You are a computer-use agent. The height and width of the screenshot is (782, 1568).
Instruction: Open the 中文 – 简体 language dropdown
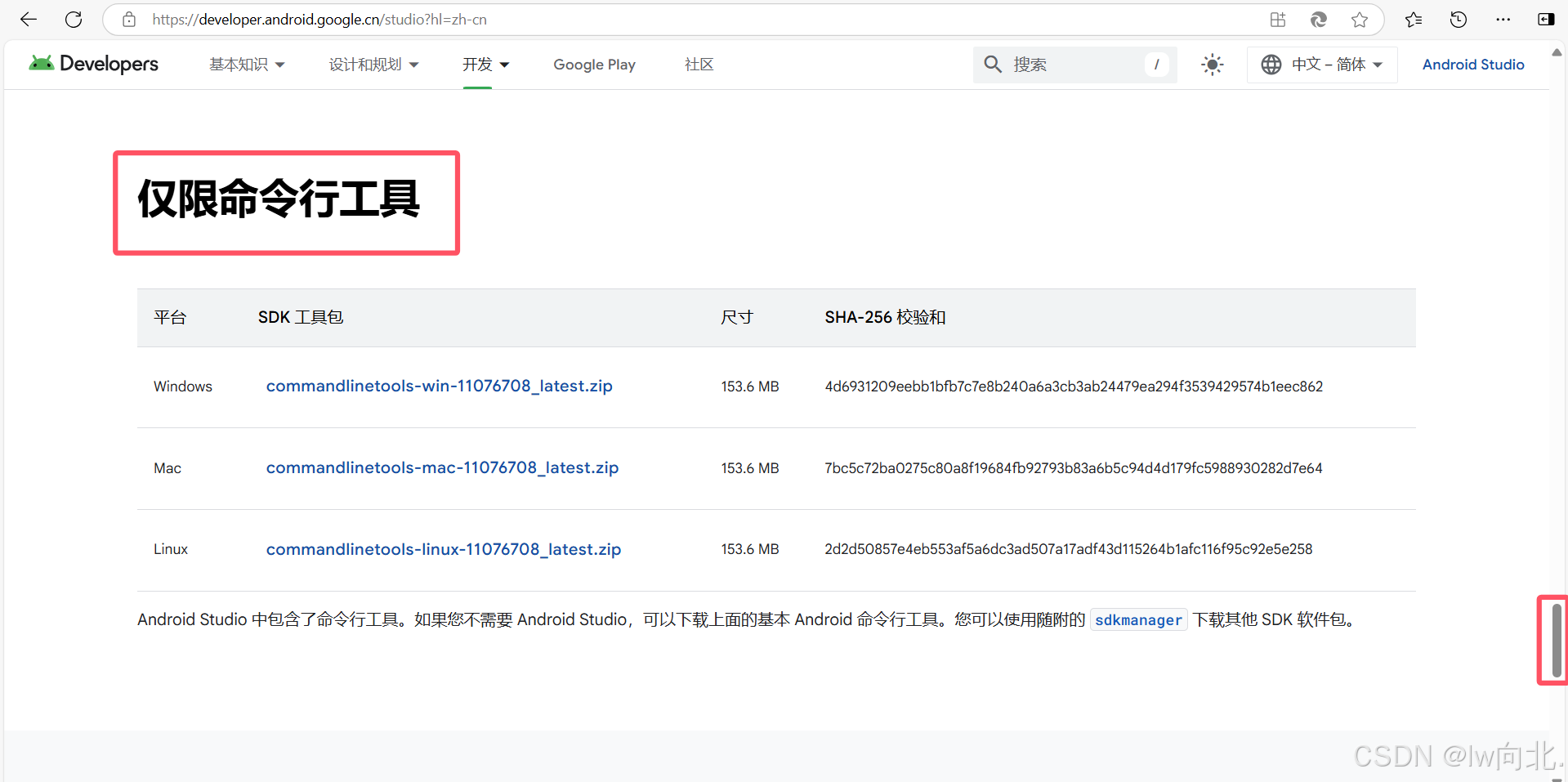point(1322,65)
